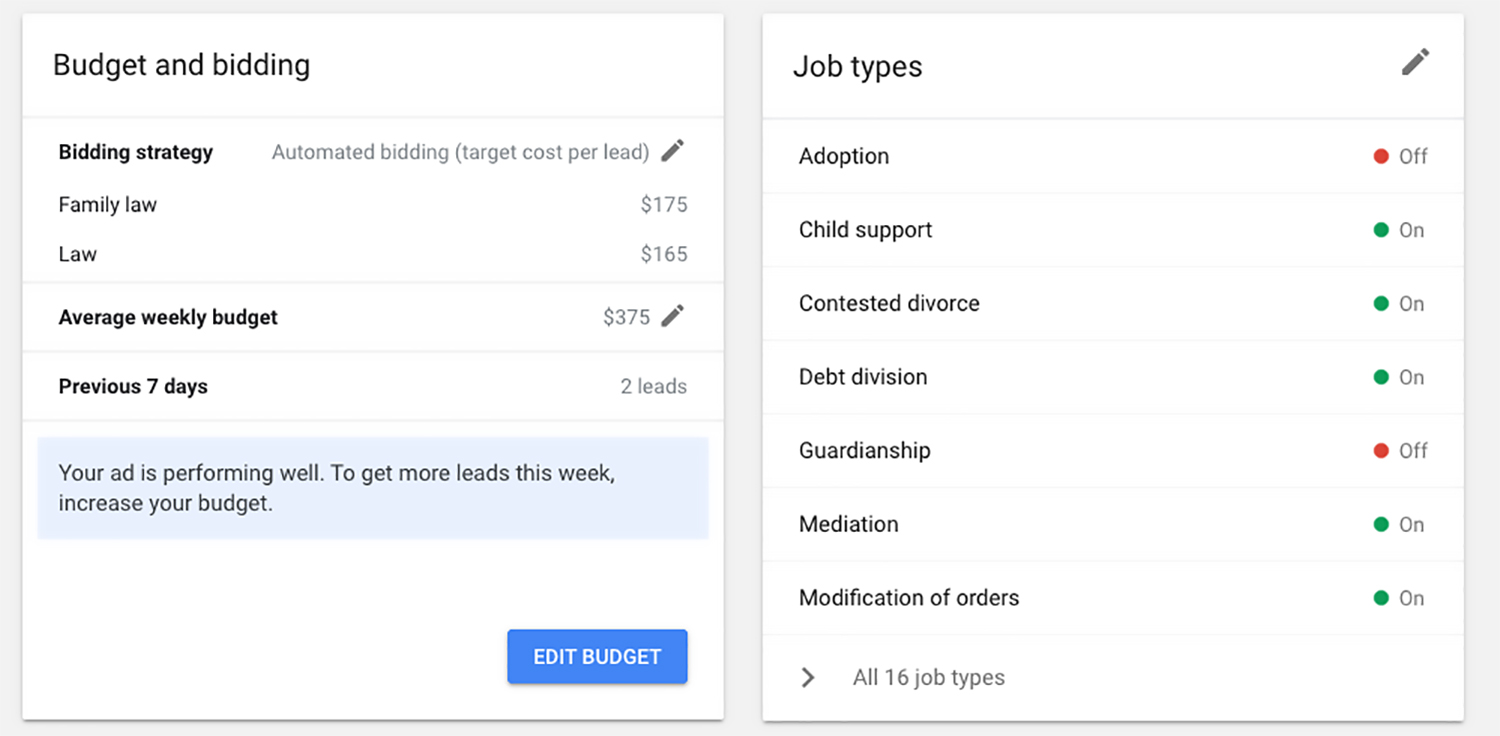Image resolution: width=1500 pixels, height=736 pixels.
Task: Click the blue EDIT BUDGET button
Action: click(597, 657)
